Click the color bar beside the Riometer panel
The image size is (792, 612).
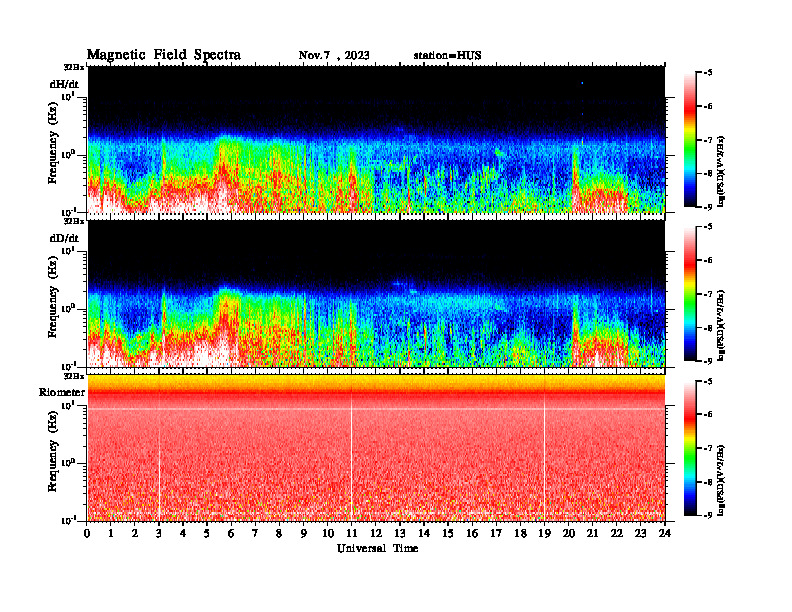coord(690,448)
